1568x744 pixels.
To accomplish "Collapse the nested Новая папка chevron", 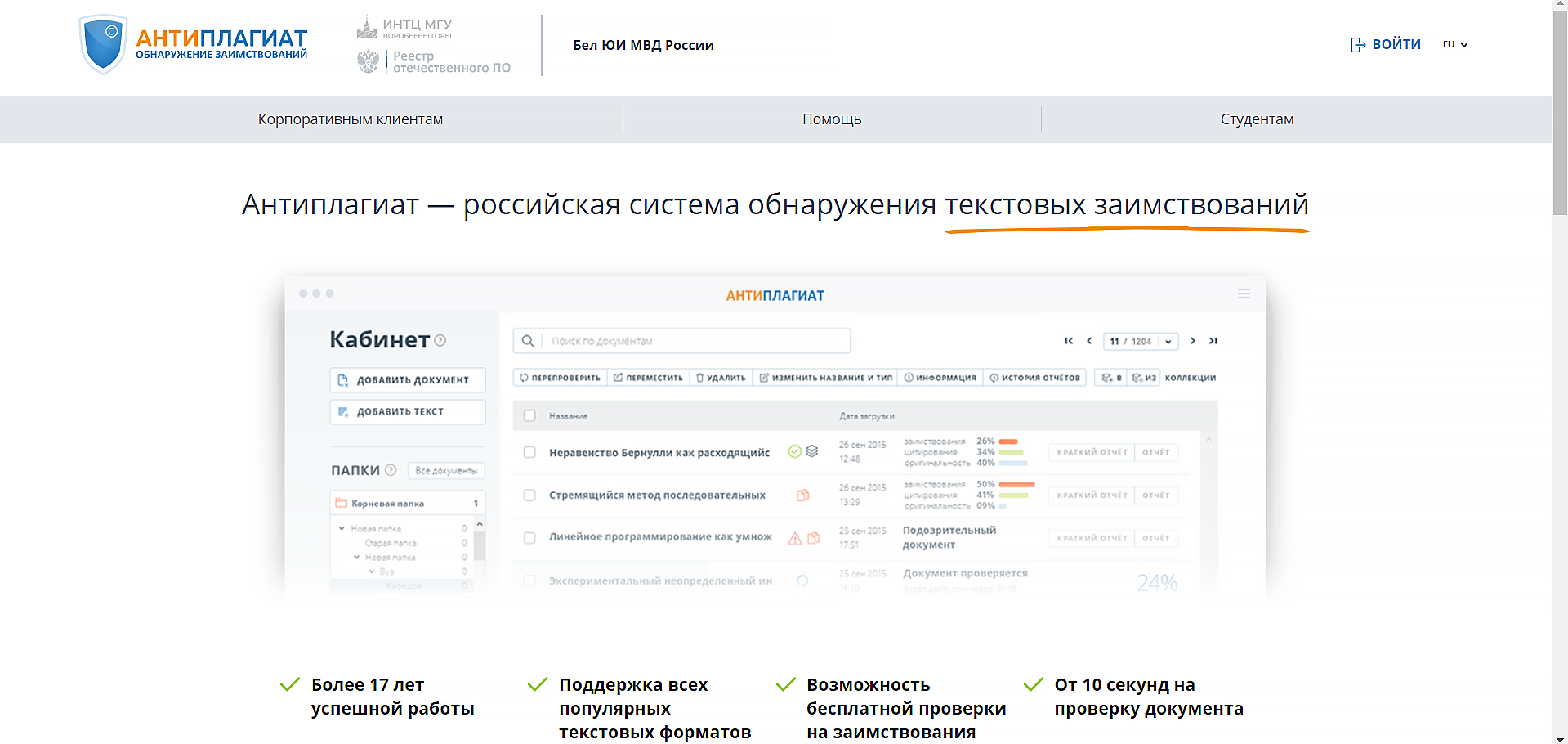I will tap(356, 557).
